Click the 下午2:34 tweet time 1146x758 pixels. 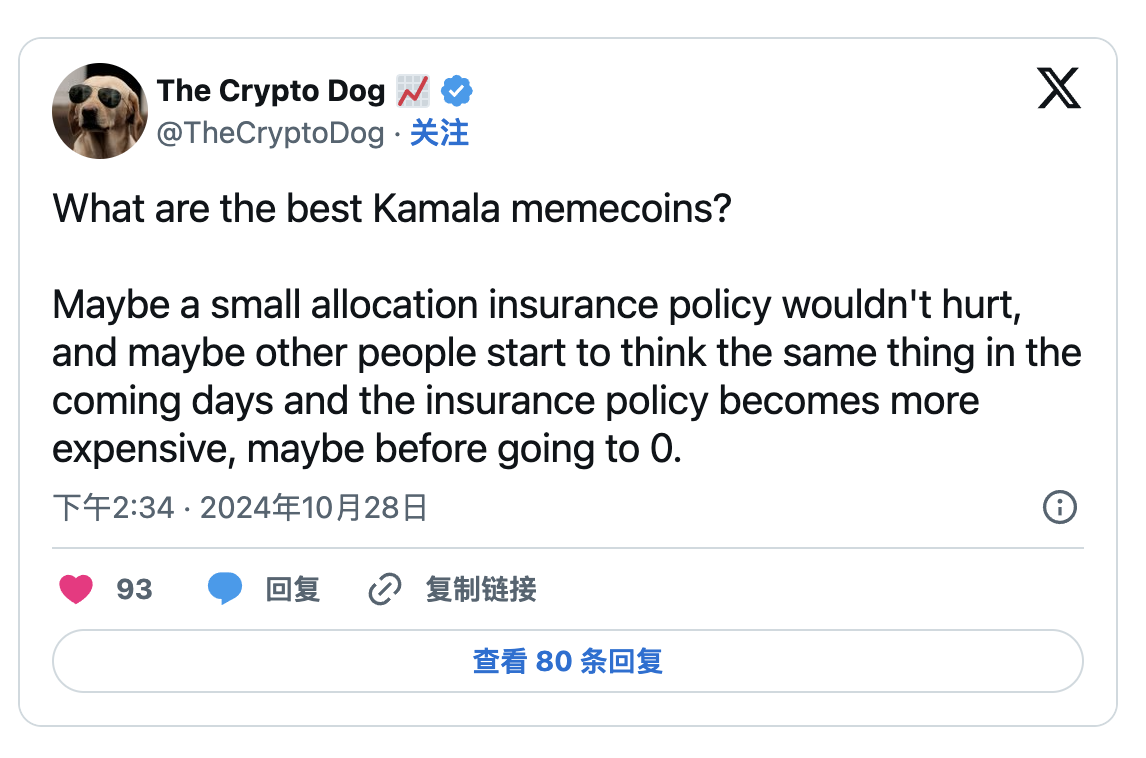[114, 508]
